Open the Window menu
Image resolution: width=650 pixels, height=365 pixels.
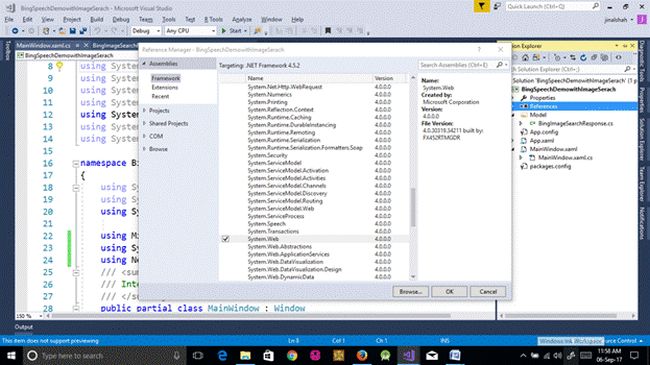pyautogui.click(x=272, y=19)
